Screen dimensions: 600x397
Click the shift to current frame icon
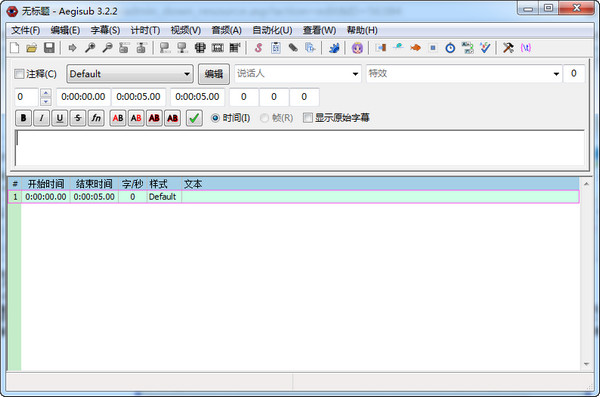coord(235,48)
